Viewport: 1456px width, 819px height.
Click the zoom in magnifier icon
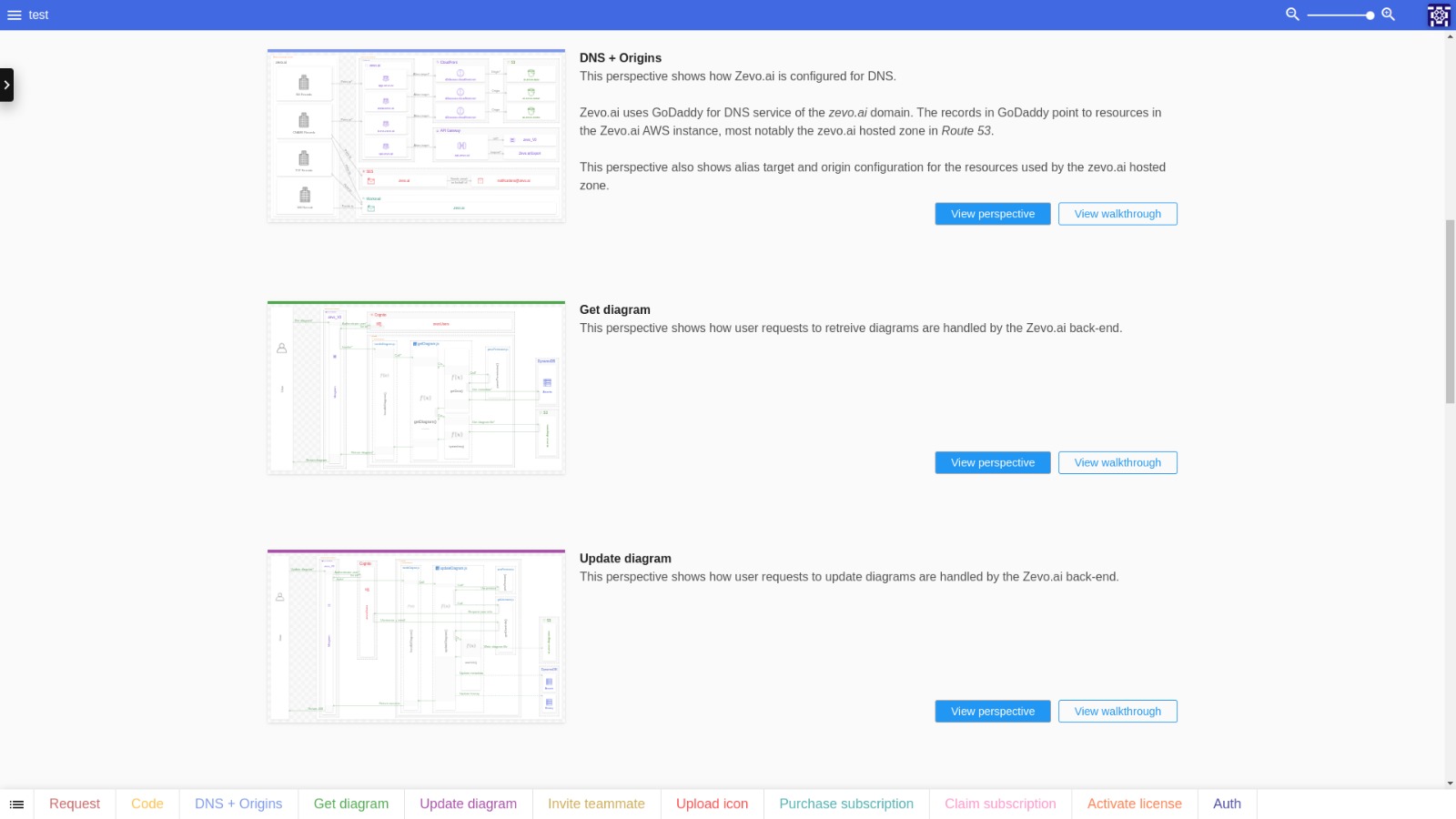click(1388, 15)
